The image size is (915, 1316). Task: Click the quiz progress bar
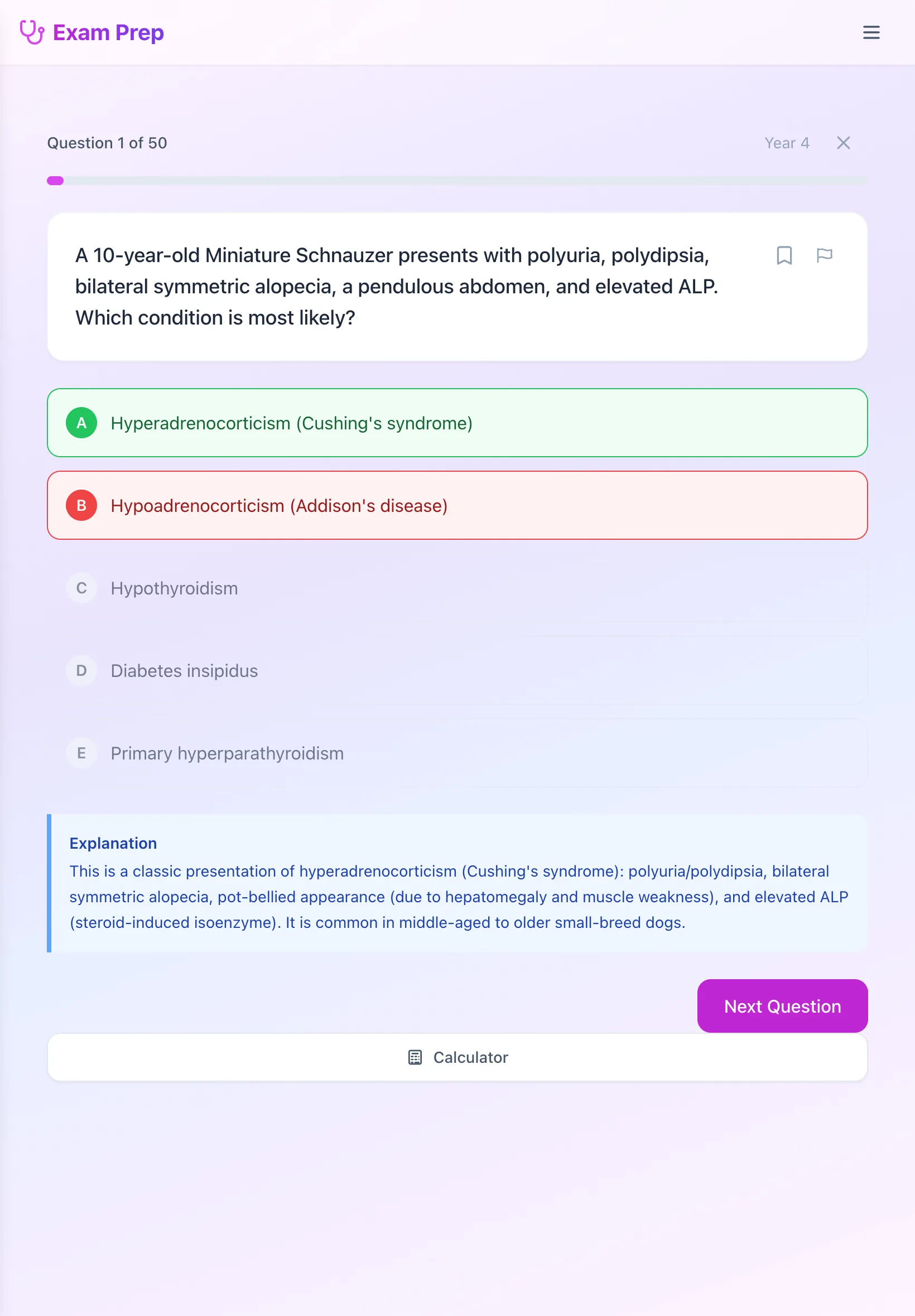click(x=457, y=181)
